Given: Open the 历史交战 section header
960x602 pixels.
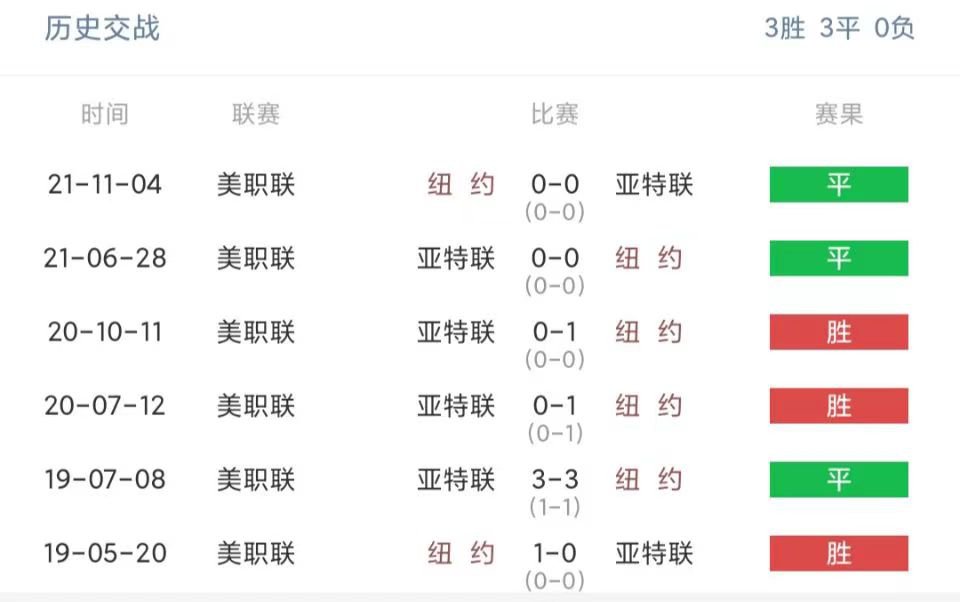Looking at the screenshot, I should (x=102, y=28).
